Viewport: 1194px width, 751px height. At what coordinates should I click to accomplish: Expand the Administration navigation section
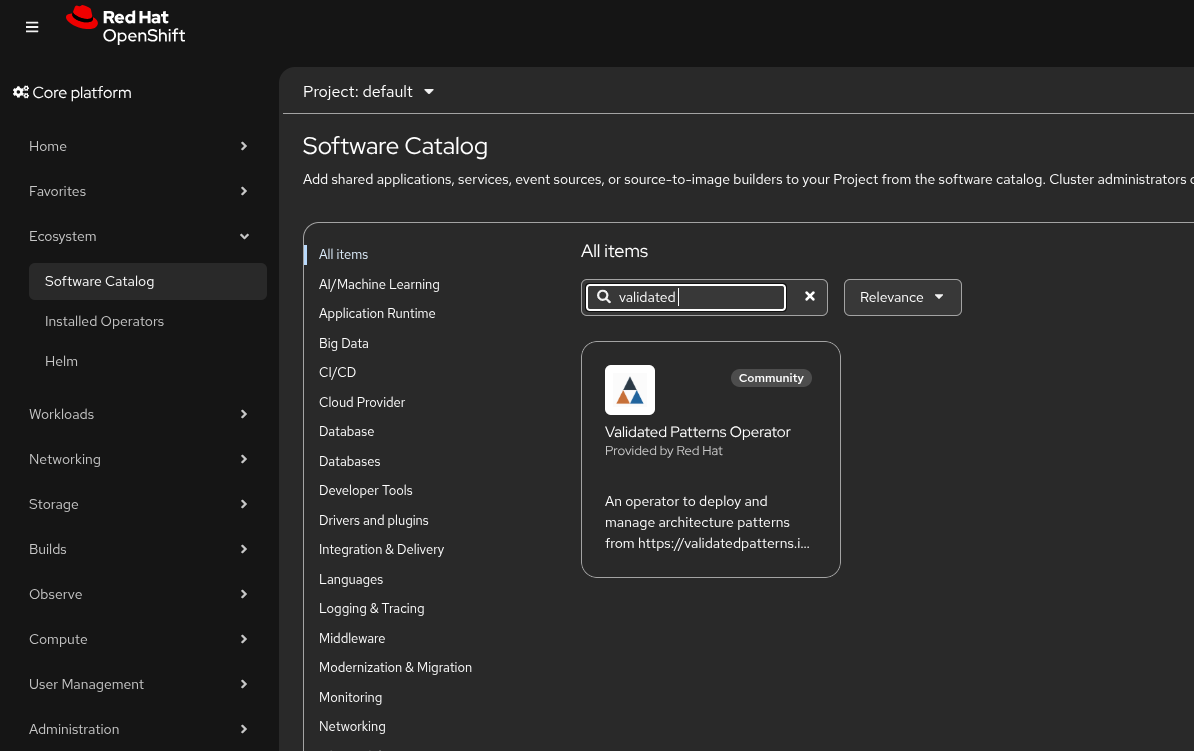[x=139, y=729]
